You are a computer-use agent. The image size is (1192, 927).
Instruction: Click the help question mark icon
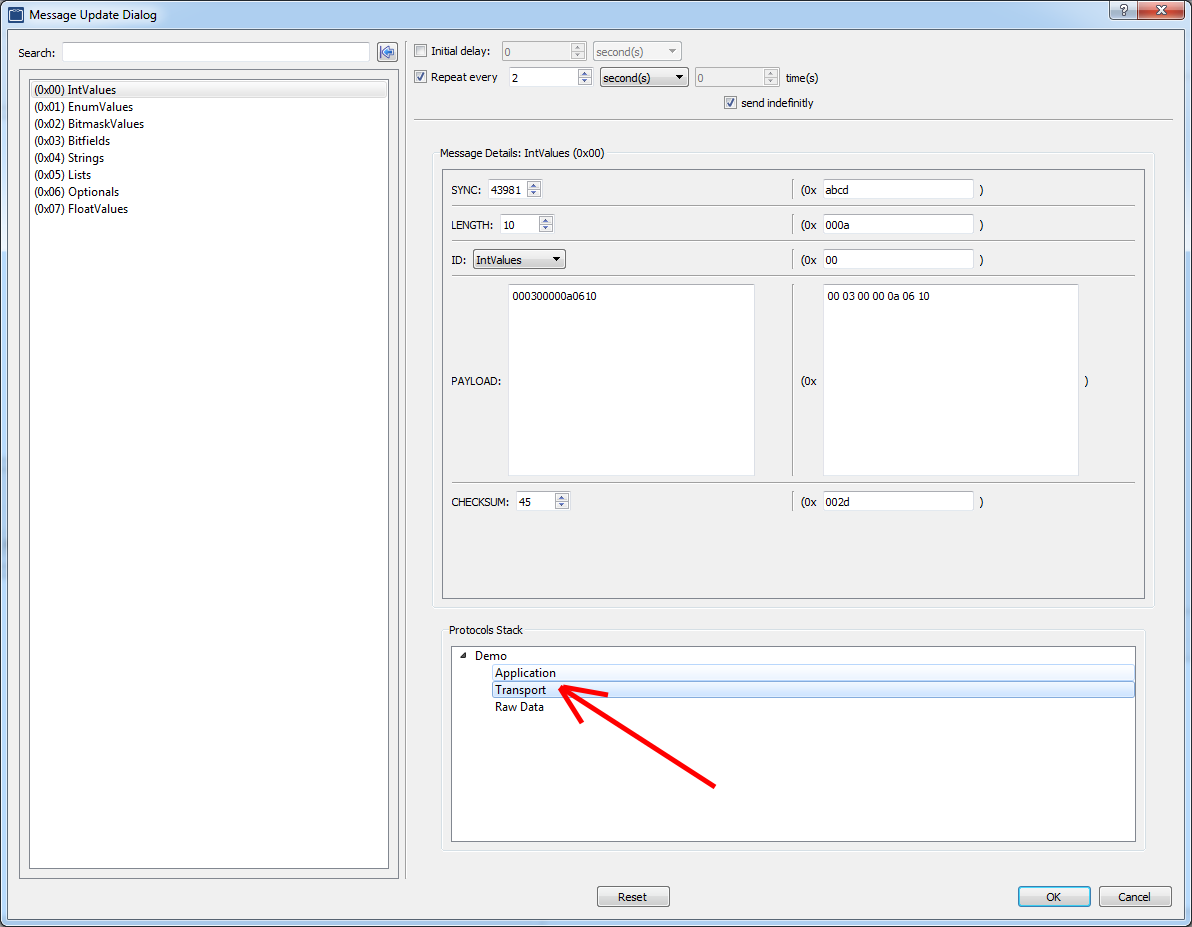[x=1125, y=11]
